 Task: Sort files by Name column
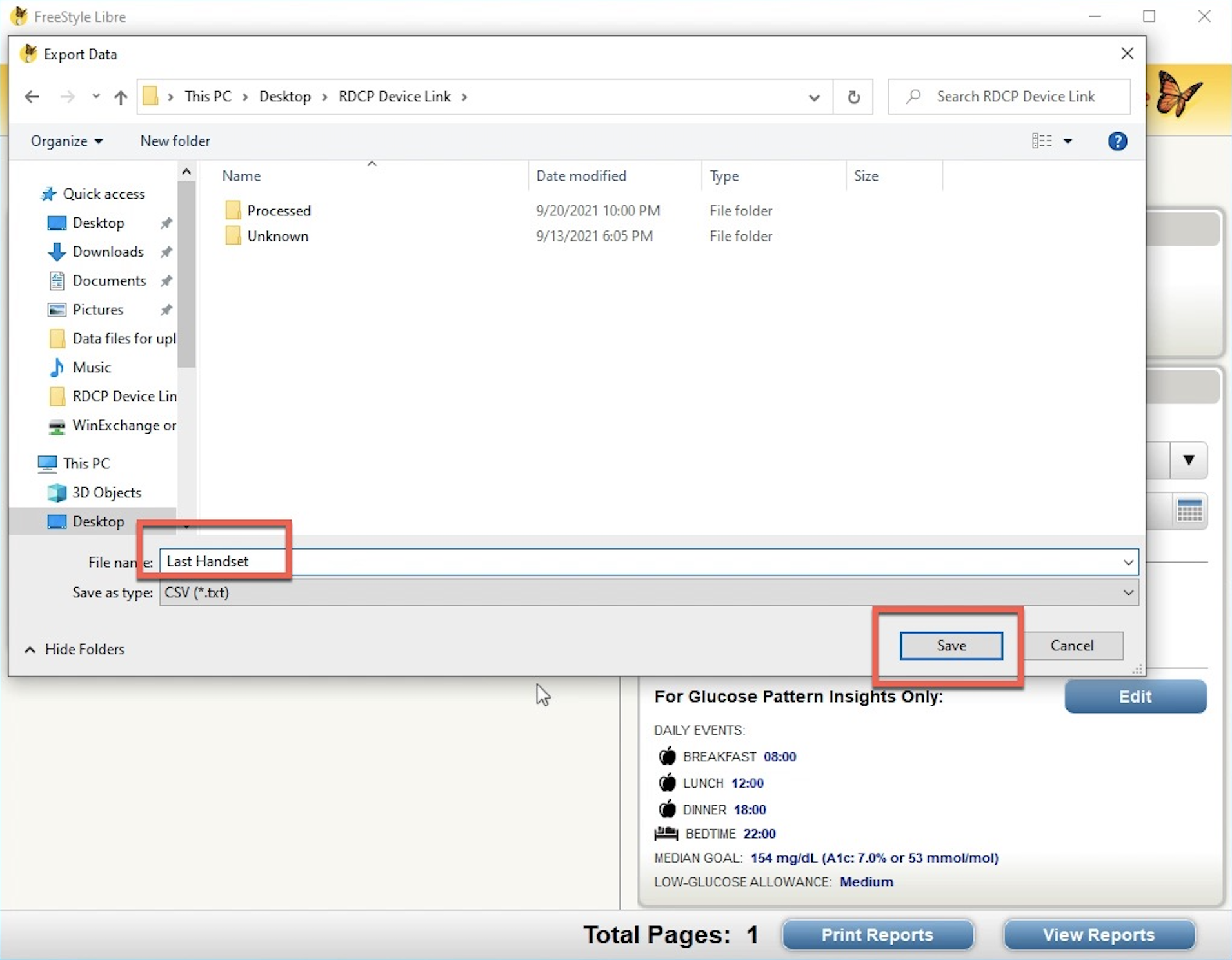point(241,176)
